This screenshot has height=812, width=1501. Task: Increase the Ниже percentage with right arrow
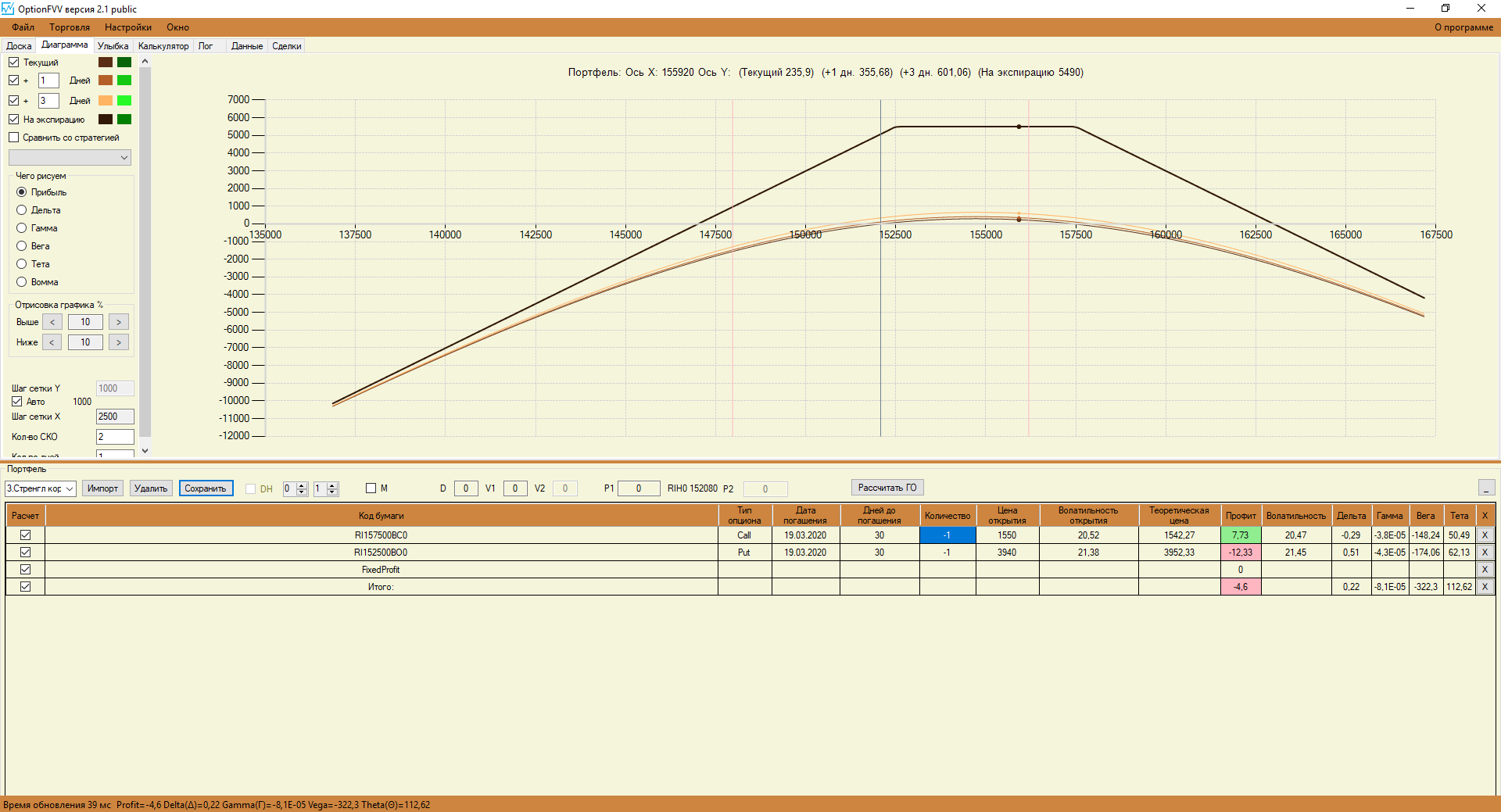(x=119, y=342)
